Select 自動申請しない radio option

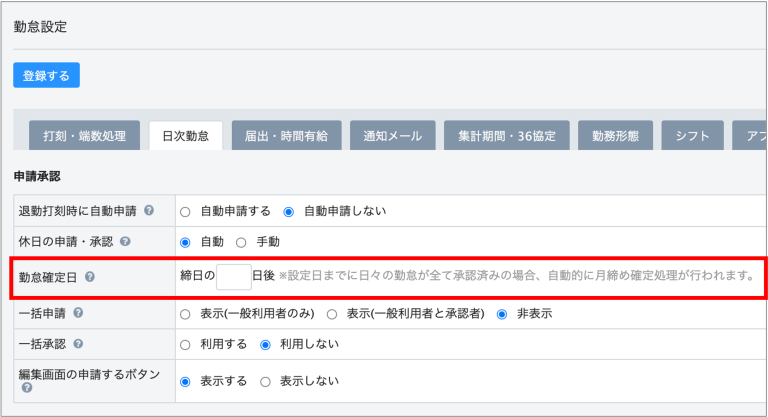coord(289,212)
